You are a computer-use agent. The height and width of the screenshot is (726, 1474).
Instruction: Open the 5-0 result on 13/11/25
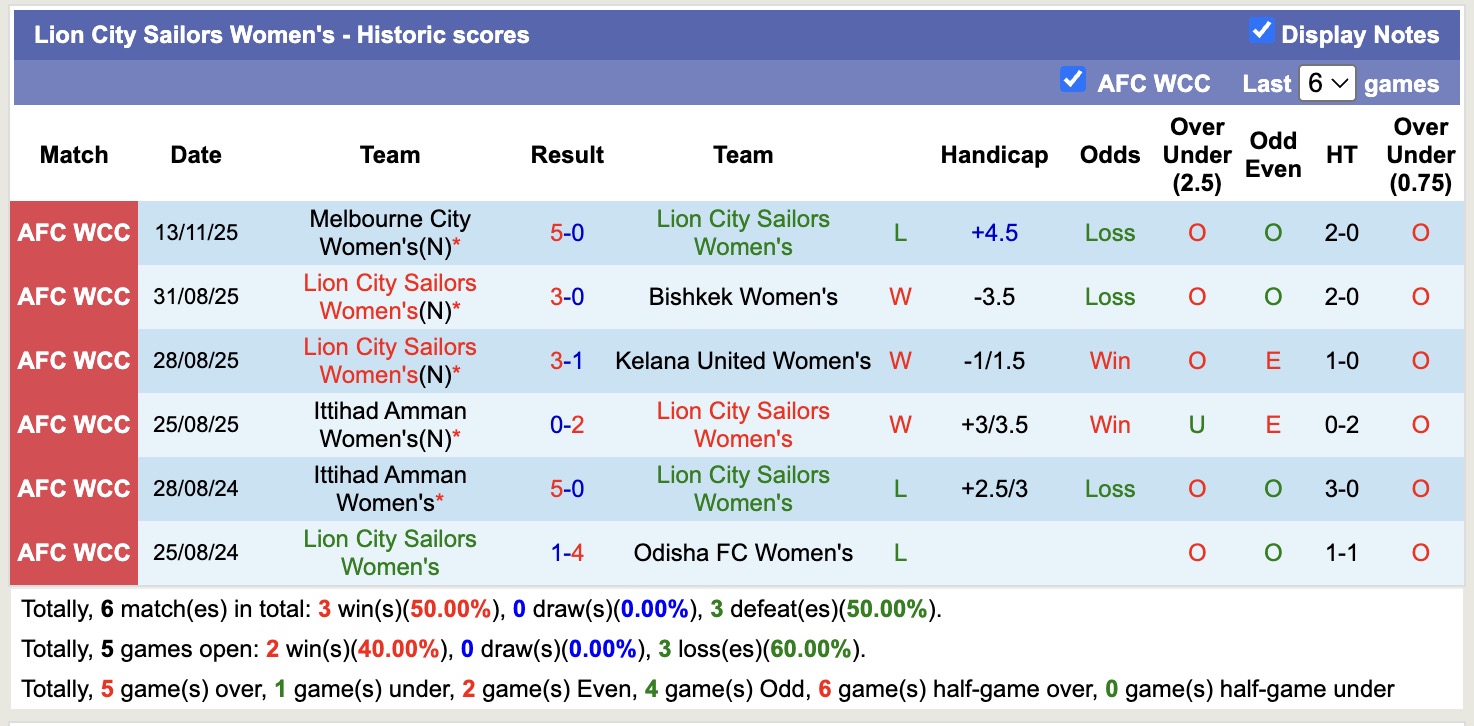tap(567, 233)
